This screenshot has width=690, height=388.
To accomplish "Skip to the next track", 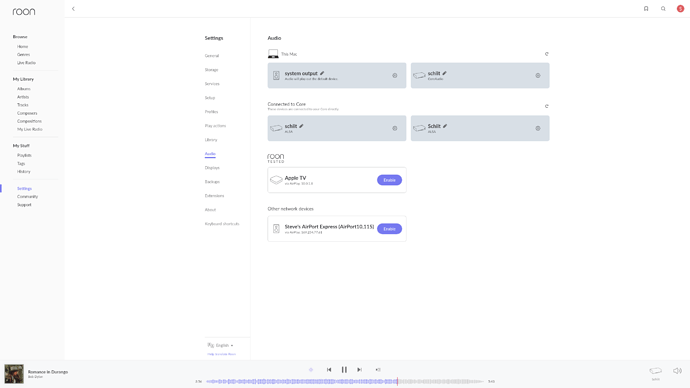I will (x=360, y=370).
